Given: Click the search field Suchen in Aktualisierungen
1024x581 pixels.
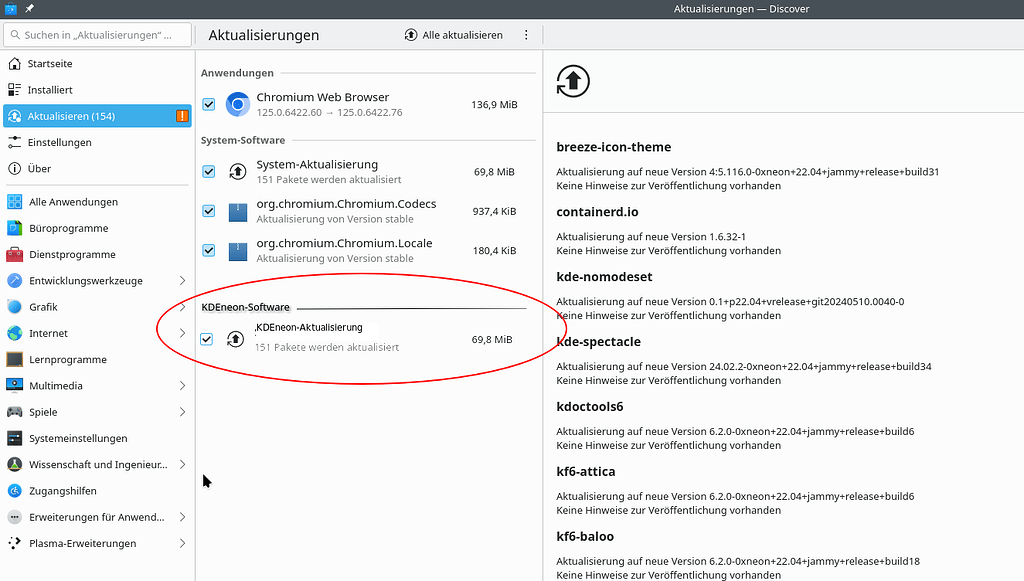Looking at the screenshot, I should tap(96, 34).
